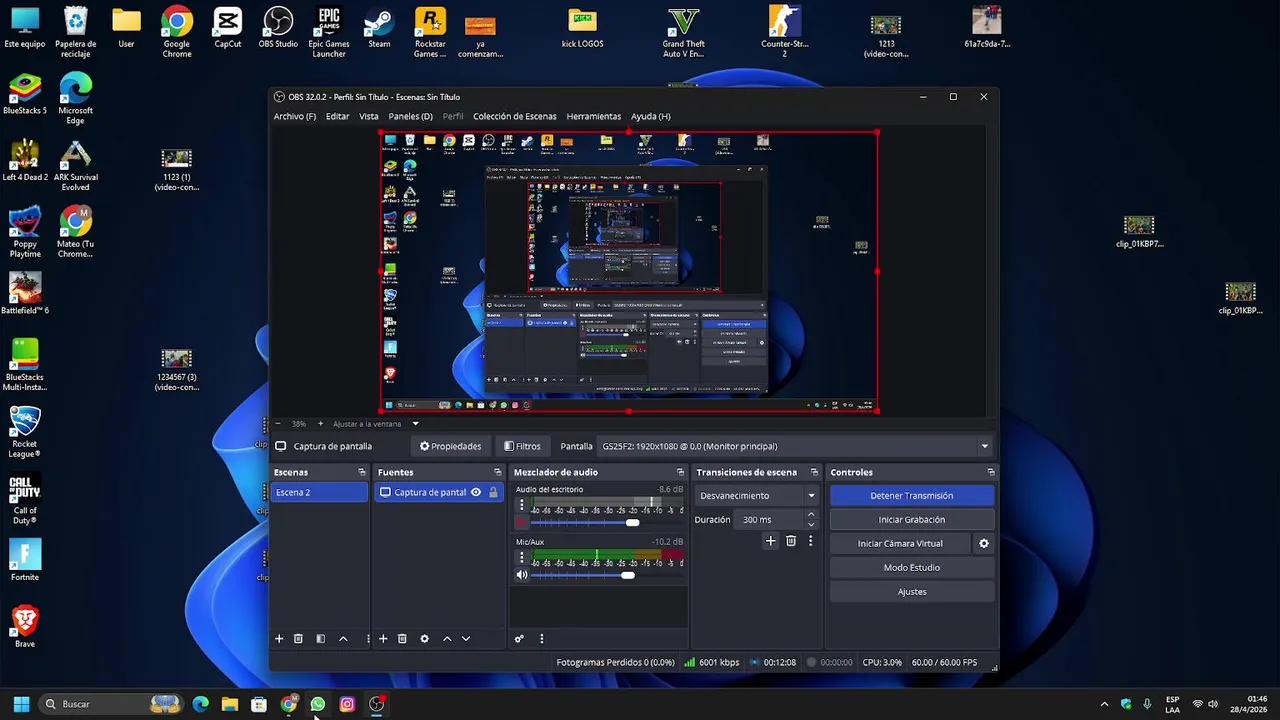
Task: Click Iniciar Grabación button
Action: coord(911,520)
